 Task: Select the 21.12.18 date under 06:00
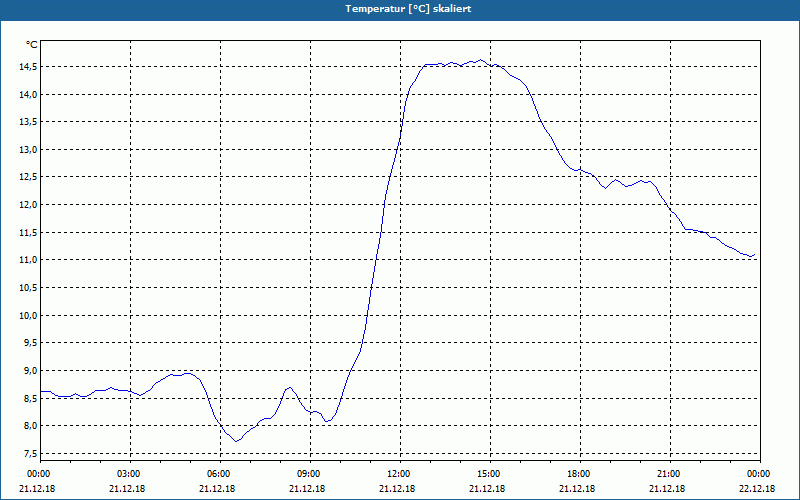pos(217,488)
